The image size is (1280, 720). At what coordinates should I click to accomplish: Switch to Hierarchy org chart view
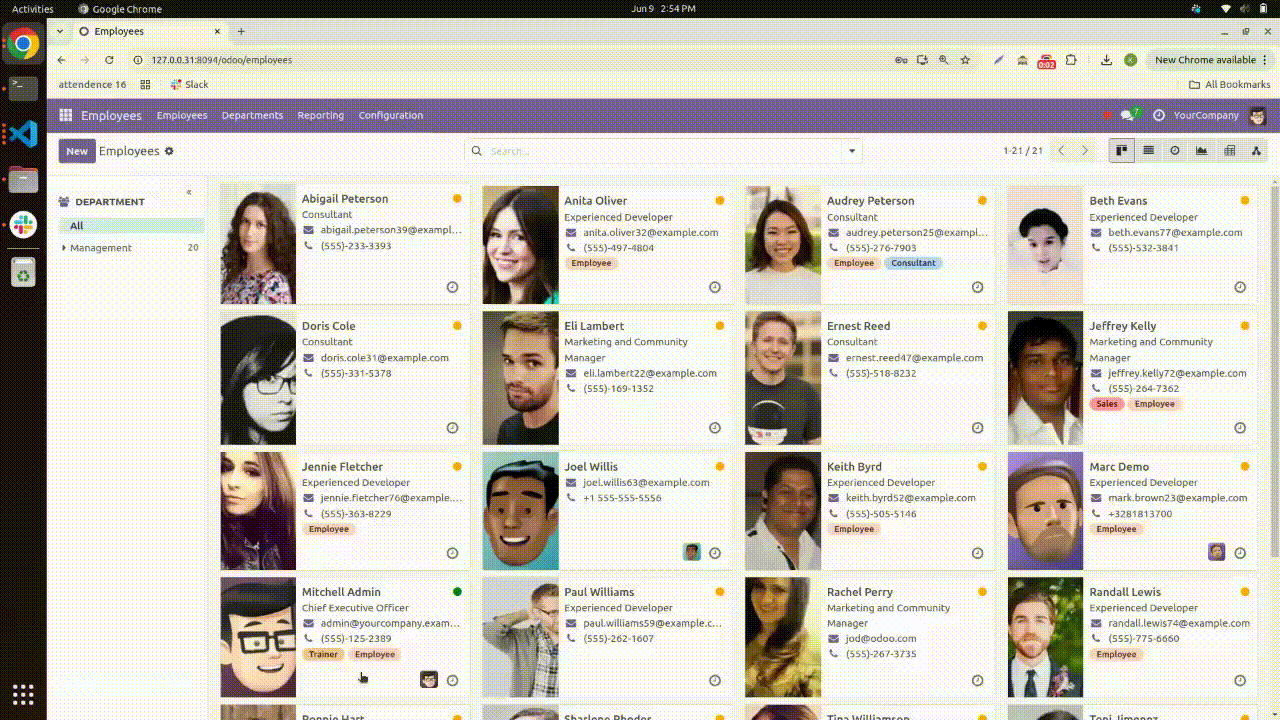1256,151
